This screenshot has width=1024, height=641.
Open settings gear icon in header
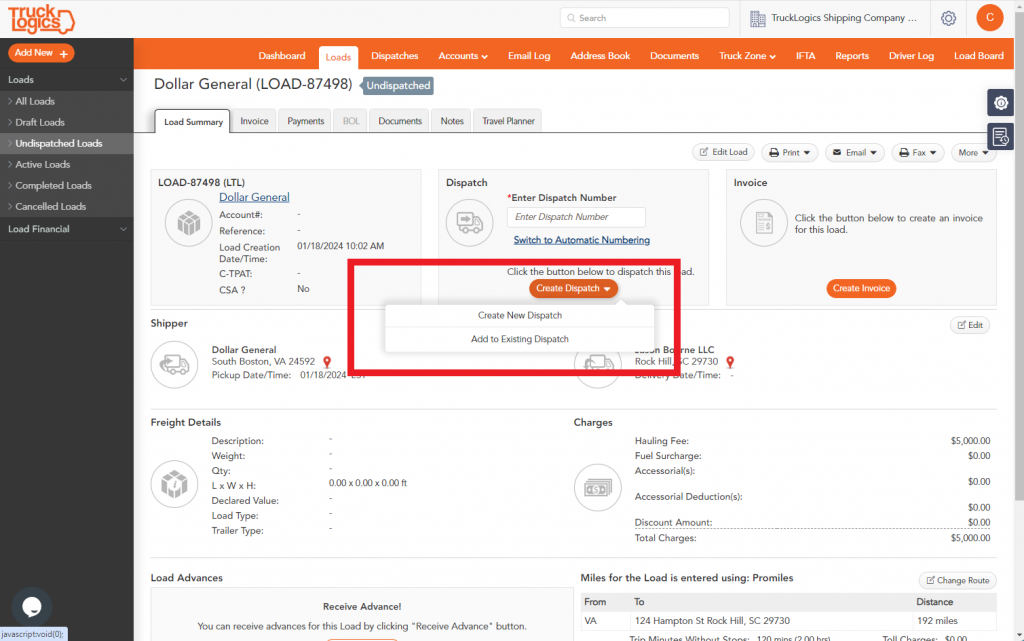[x=948, y=18]
